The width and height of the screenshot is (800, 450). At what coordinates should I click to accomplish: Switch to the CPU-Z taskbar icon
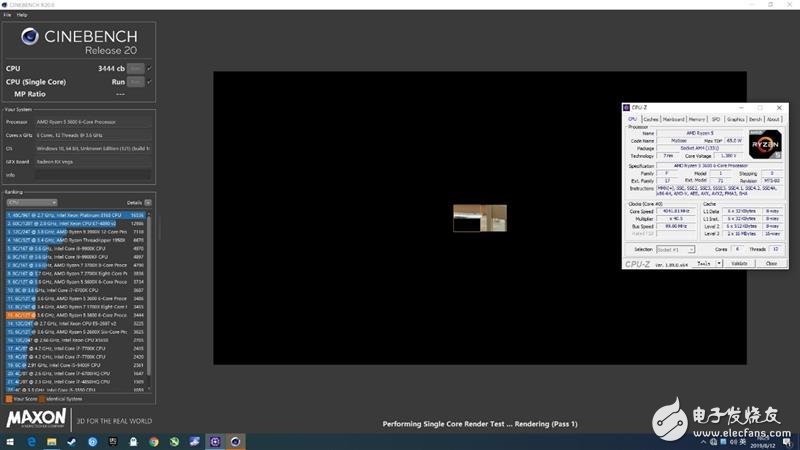pos(215,442)
